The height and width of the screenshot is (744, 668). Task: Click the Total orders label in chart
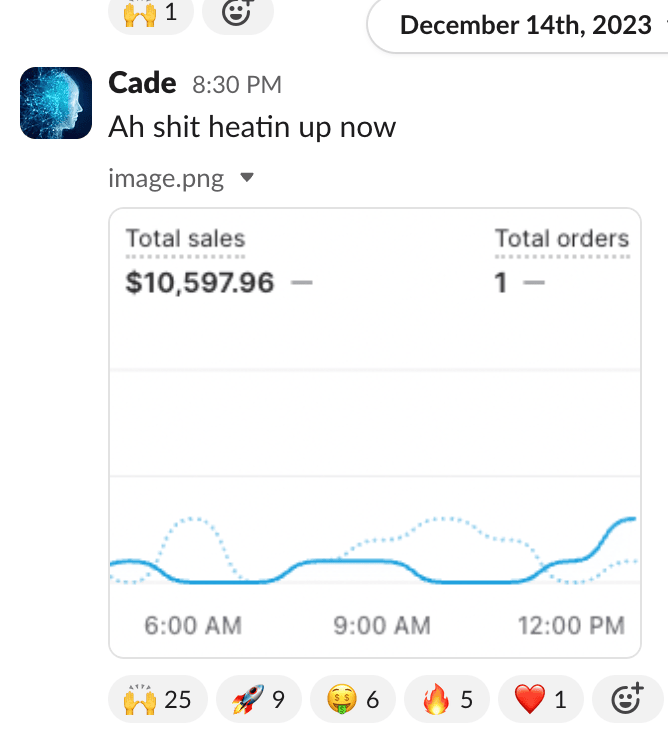(x=561, y=239)
